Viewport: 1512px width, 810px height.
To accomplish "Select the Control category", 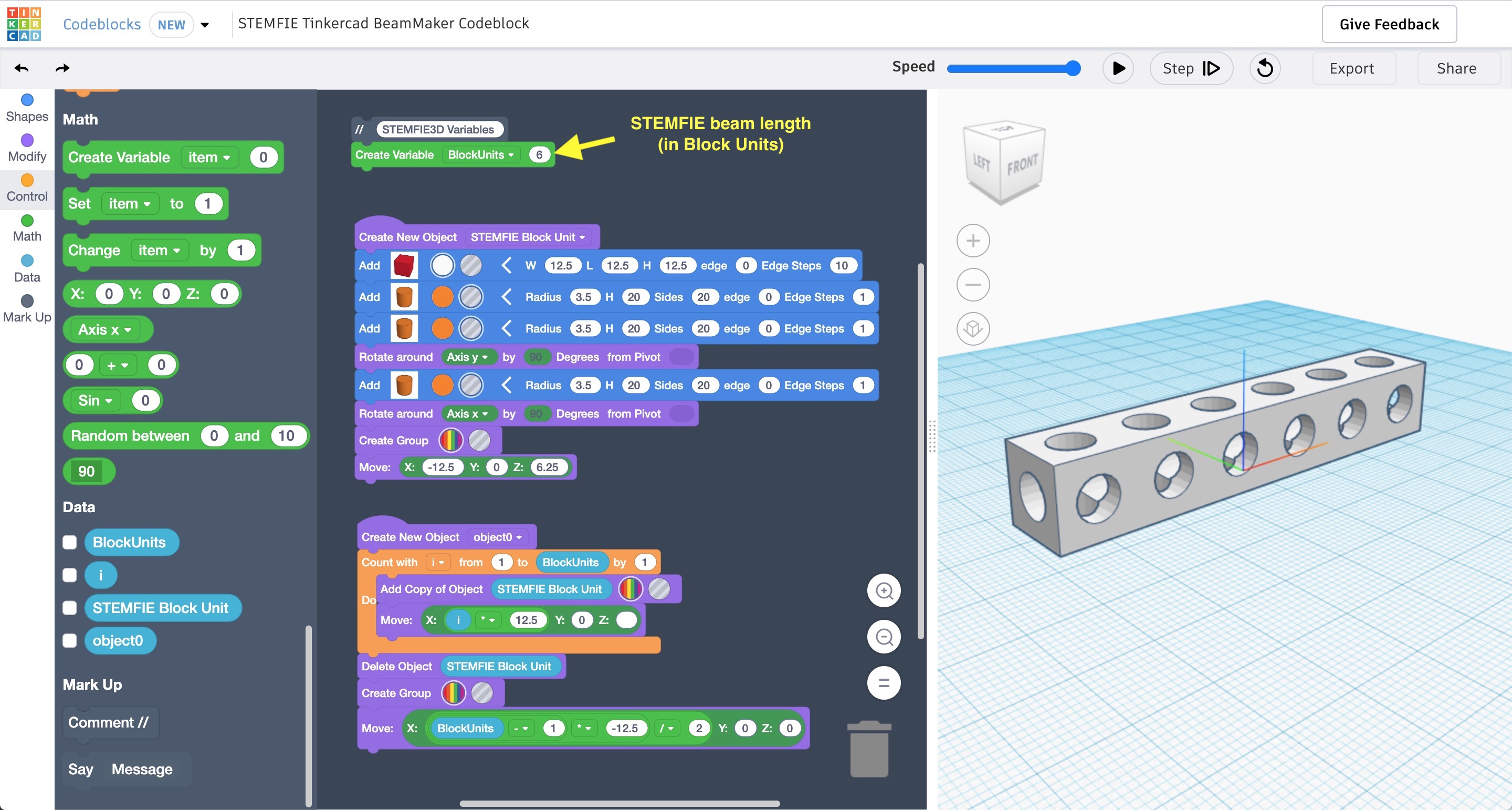I will pyautogui.click(x=27, y=189).
